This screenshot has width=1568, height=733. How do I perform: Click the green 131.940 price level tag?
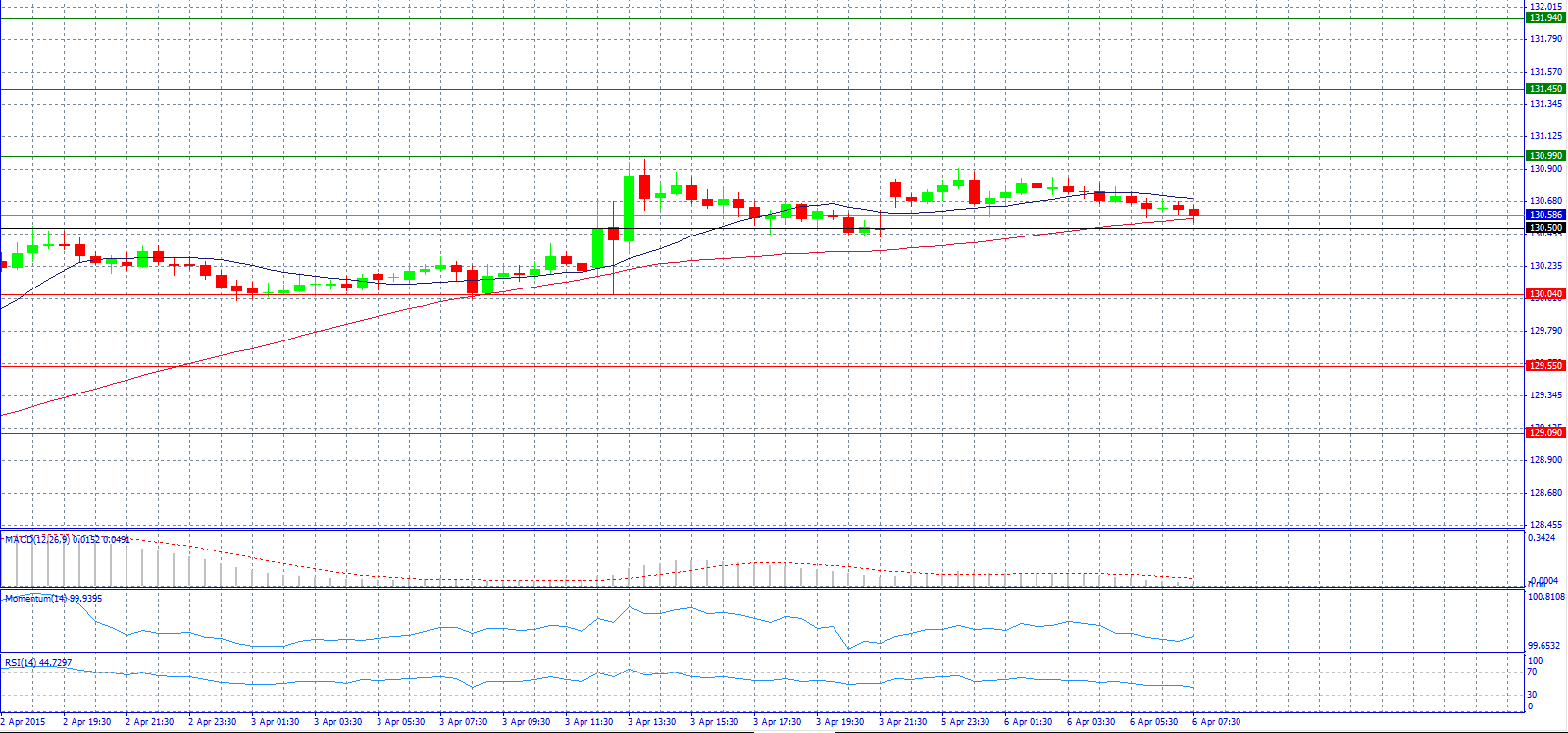(1546, 18)
